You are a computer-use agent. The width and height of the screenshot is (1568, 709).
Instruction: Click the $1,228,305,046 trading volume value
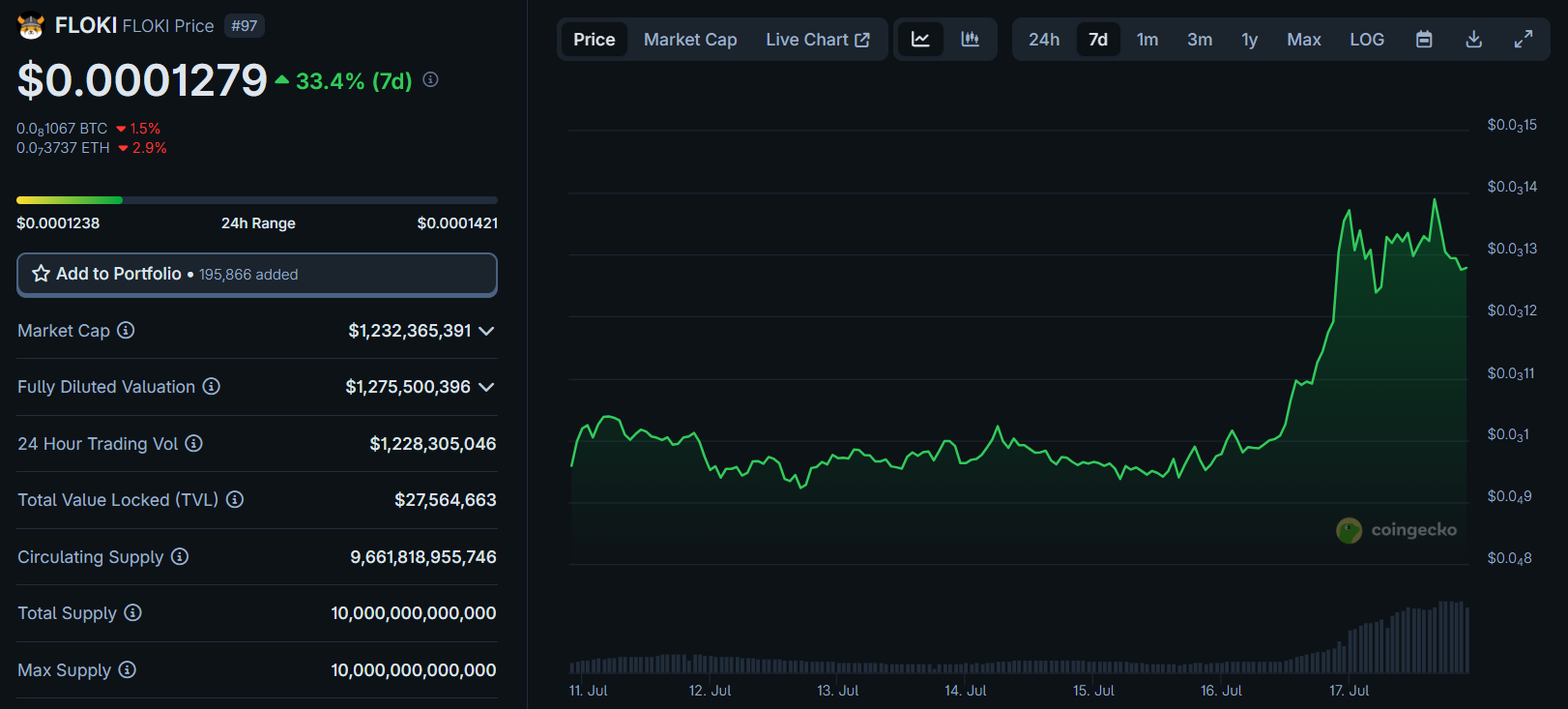tap(433, 444)
